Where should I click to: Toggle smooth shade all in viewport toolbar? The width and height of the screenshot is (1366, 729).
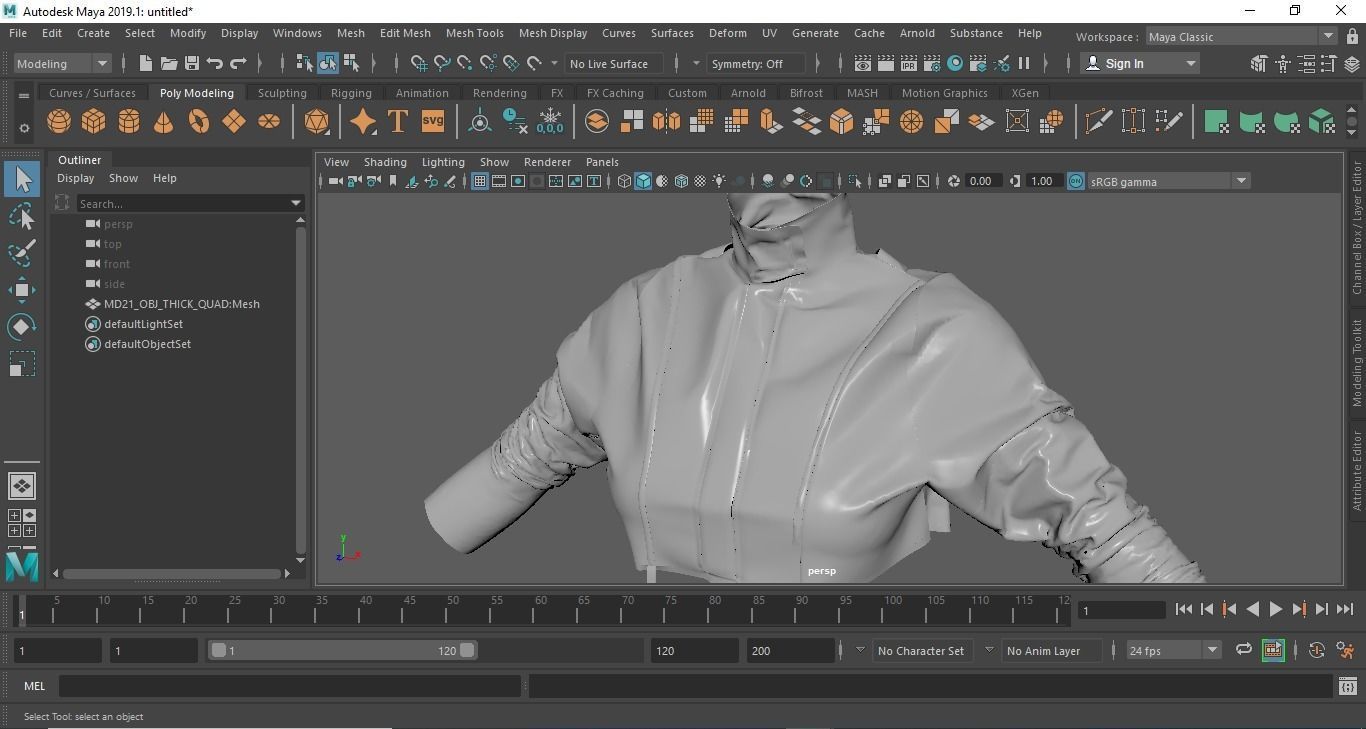click(643, 181)
